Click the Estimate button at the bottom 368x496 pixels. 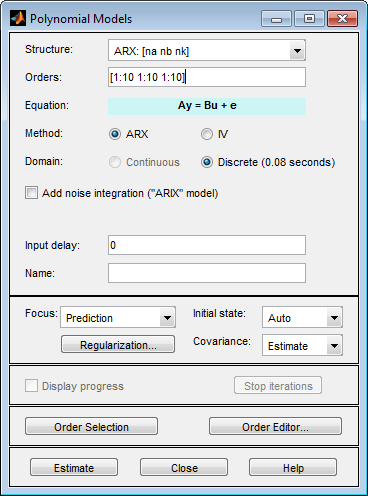(x=74, y=467)
